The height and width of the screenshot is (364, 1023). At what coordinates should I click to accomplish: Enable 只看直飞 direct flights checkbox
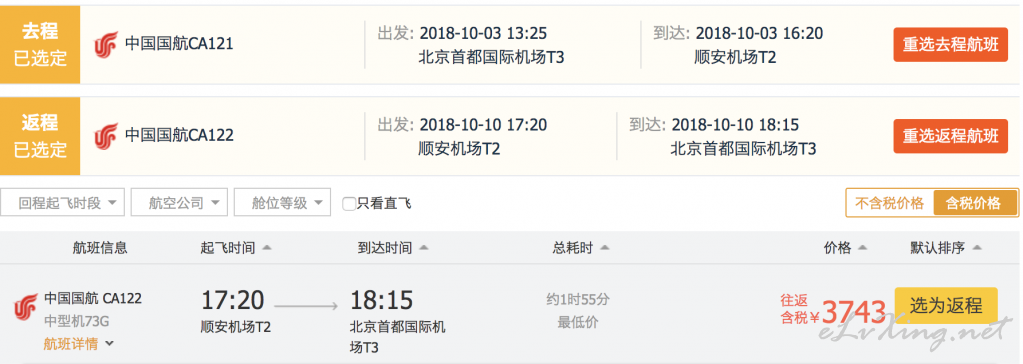349,204
